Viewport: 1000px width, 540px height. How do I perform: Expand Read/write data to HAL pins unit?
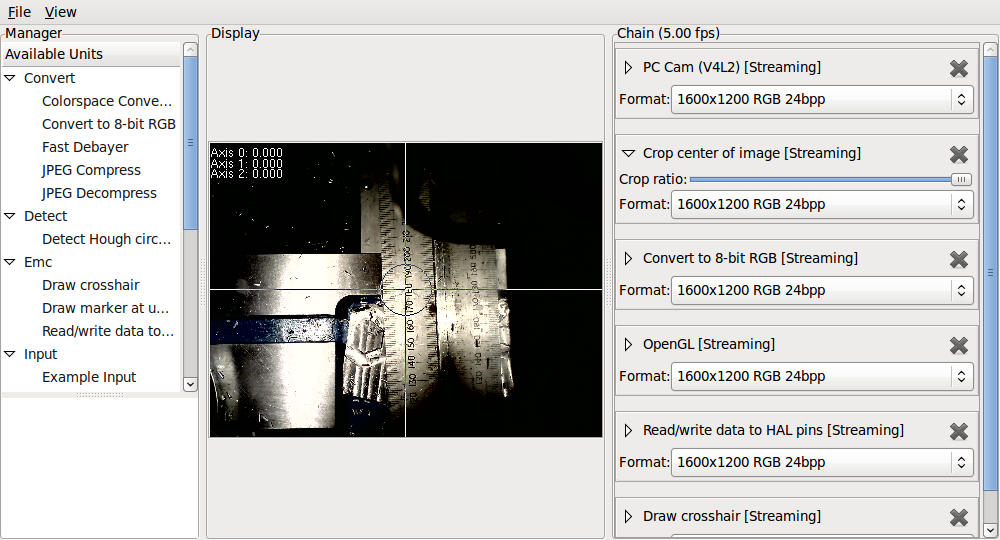tap(628, 431)
